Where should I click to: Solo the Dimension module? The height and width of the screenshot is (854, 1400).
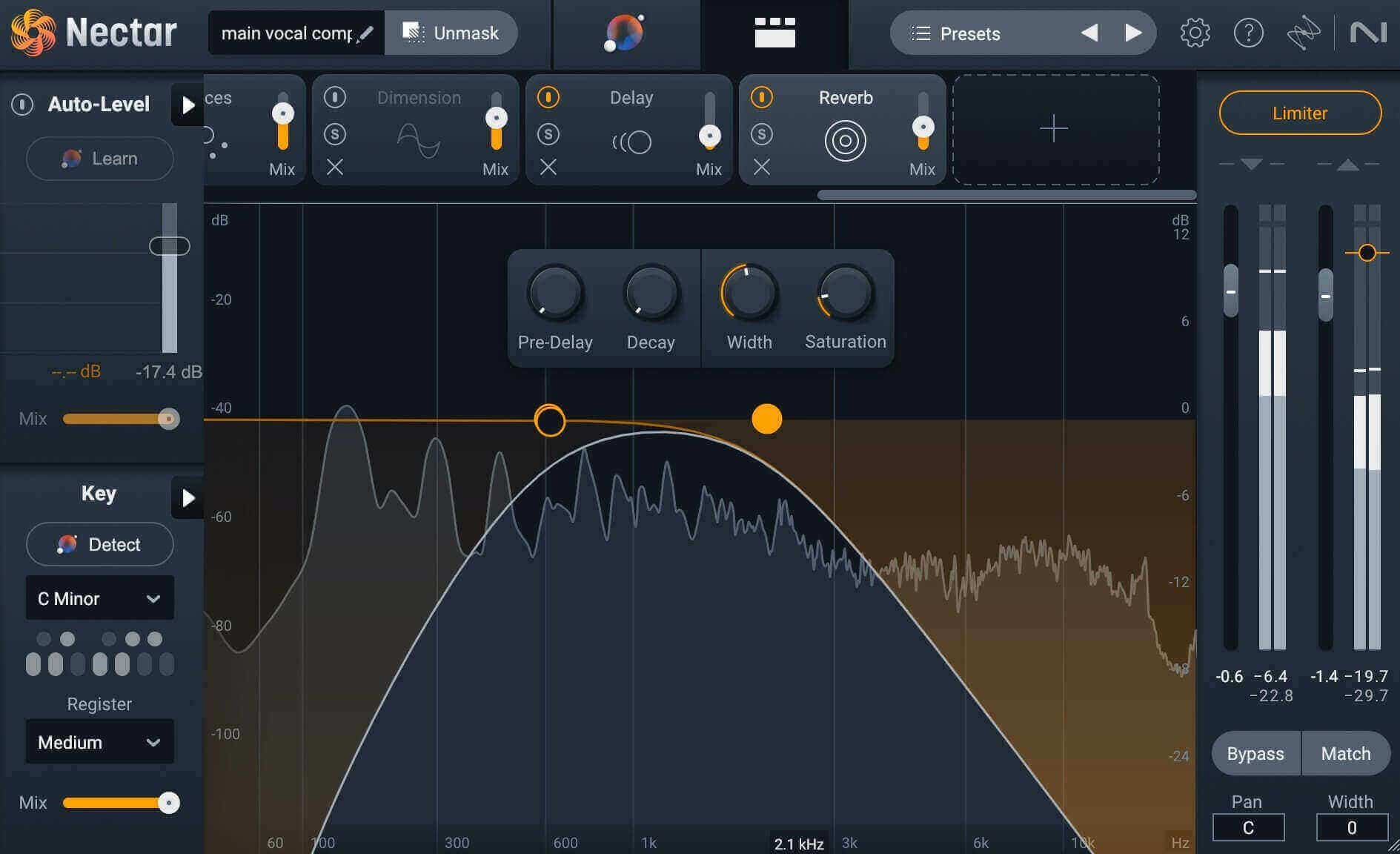point(334,134)
